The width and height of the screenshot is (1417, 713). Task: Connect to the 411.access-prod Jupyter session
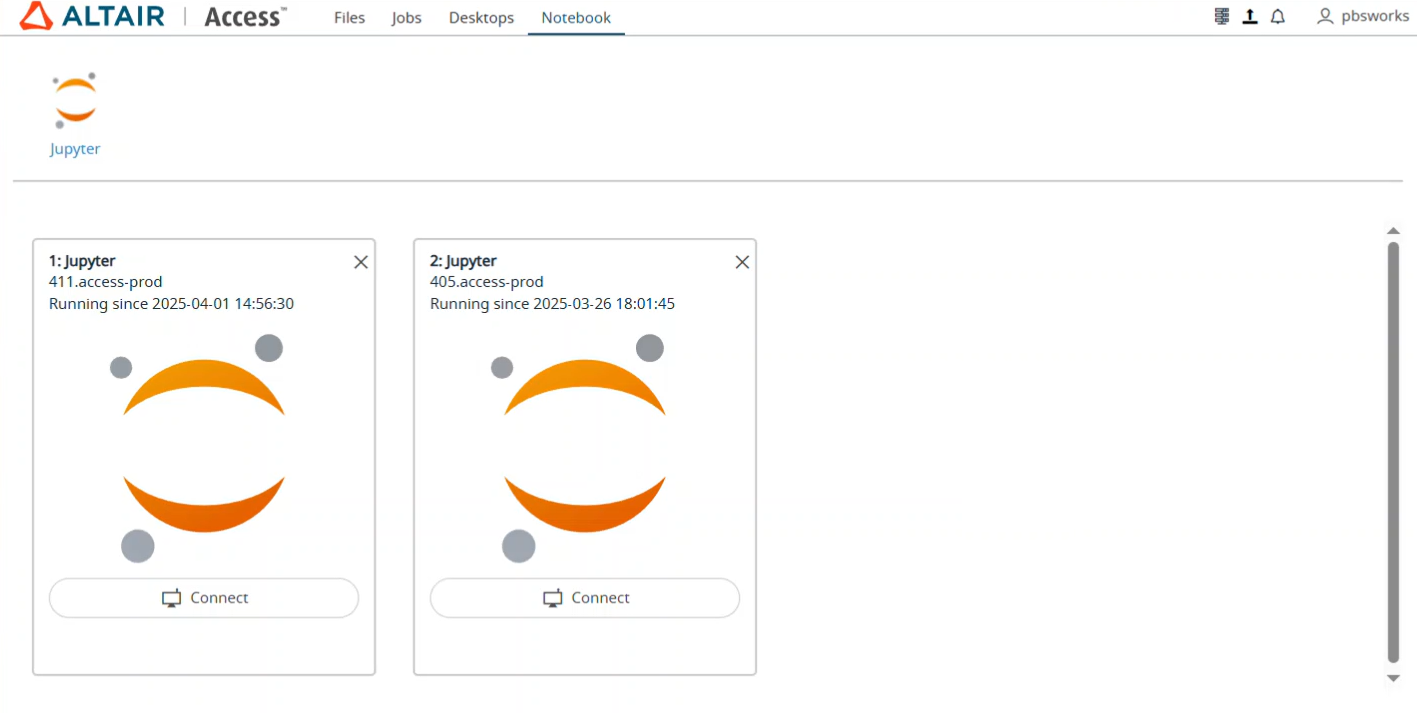(x=204, y=598)
